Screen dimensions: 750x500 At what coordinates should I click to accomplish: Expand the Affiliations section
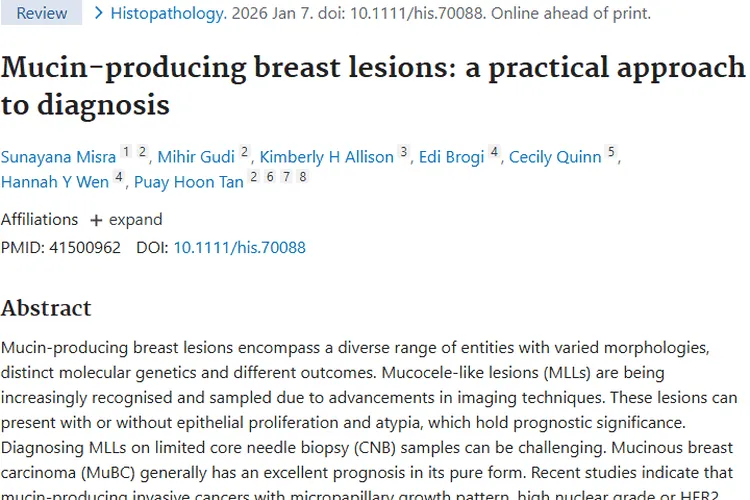126,219
